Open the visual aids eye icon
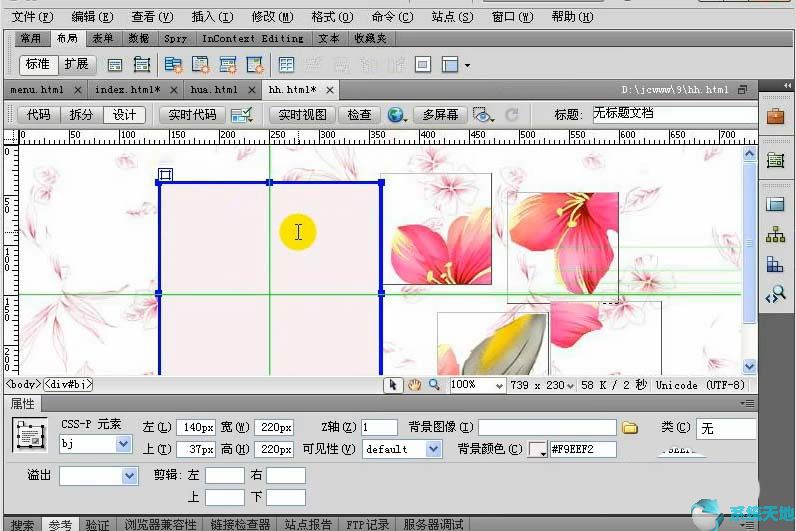Viewport: 796px width, 531px height. tap(483, 115)
